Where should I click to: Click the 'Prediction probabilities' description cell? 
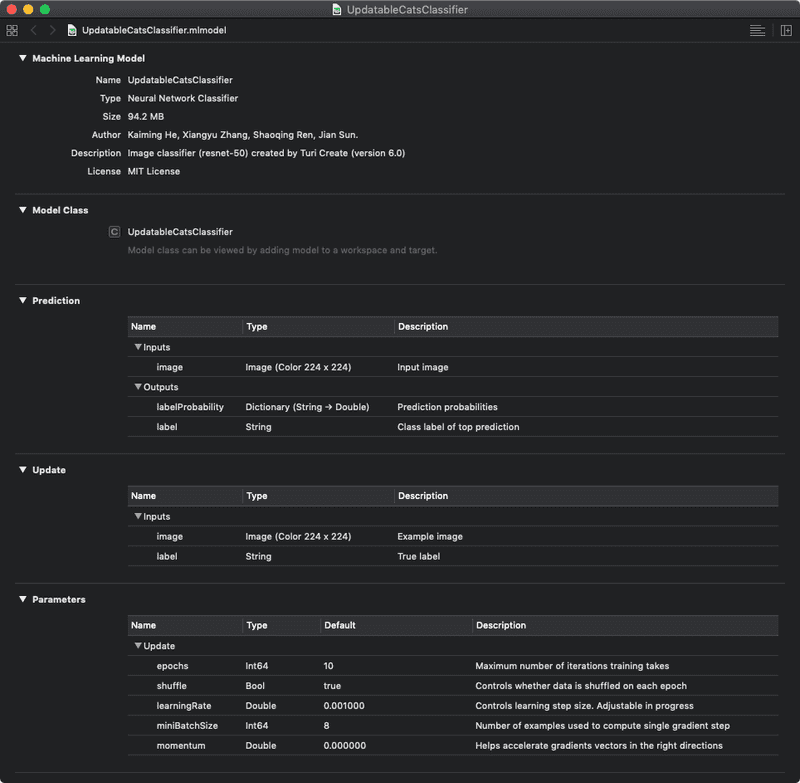point(447,407)
